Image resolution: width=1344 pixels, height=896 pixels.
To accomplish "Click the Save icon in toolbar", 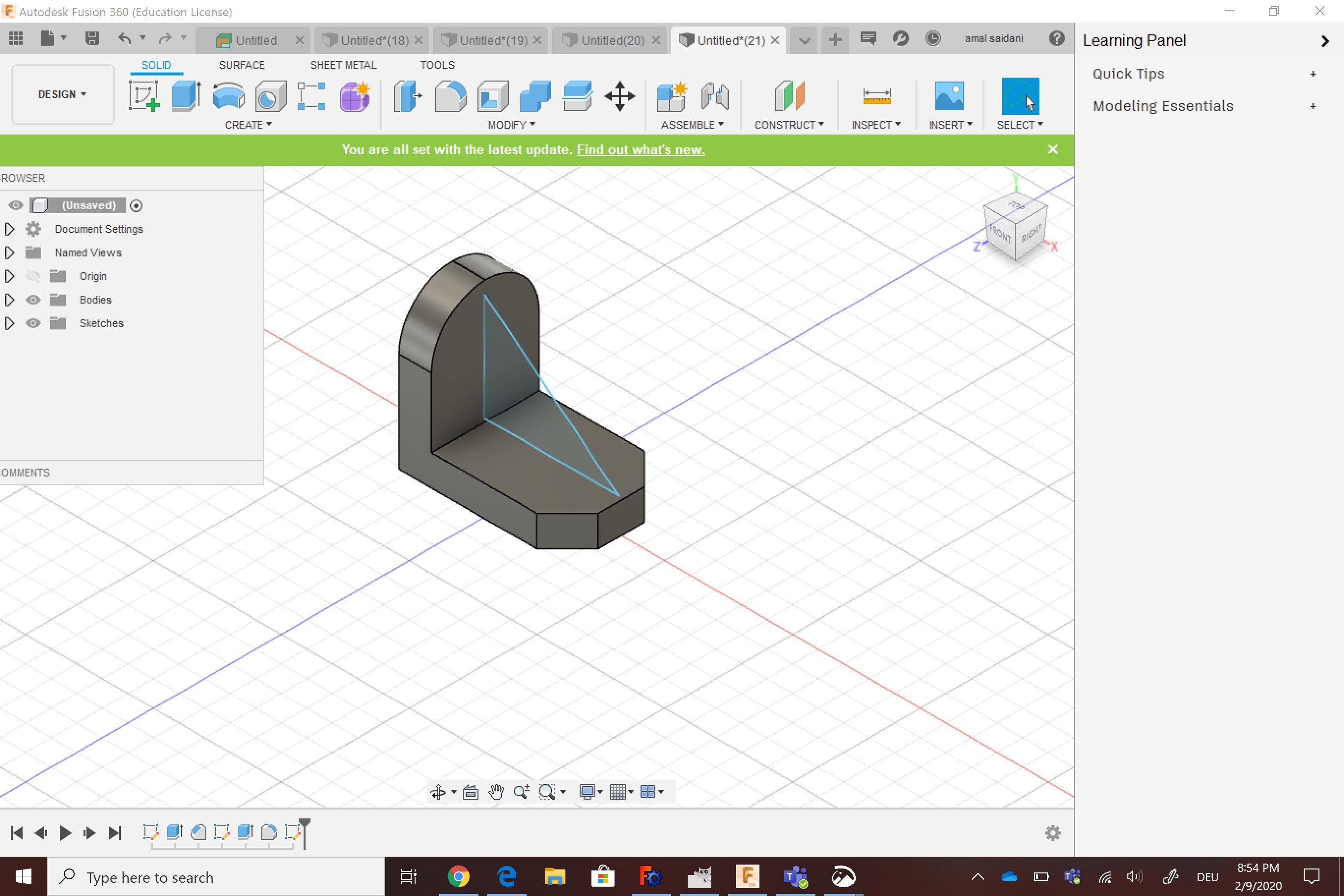I will click(x=92, y=39).
